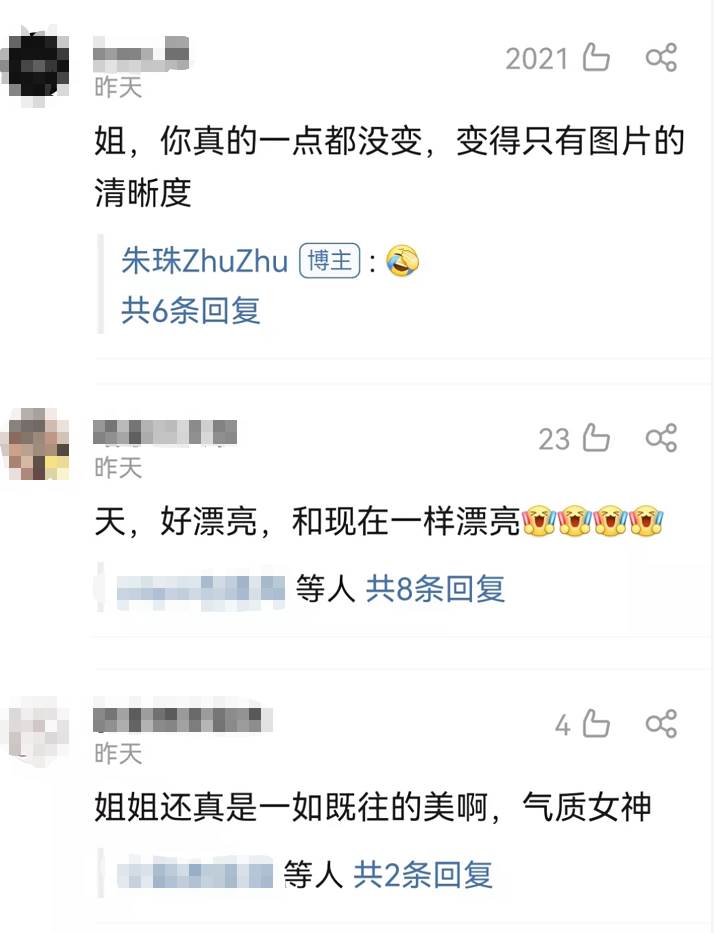
Task: Click the 博主 badge
Action: [330, 261]
